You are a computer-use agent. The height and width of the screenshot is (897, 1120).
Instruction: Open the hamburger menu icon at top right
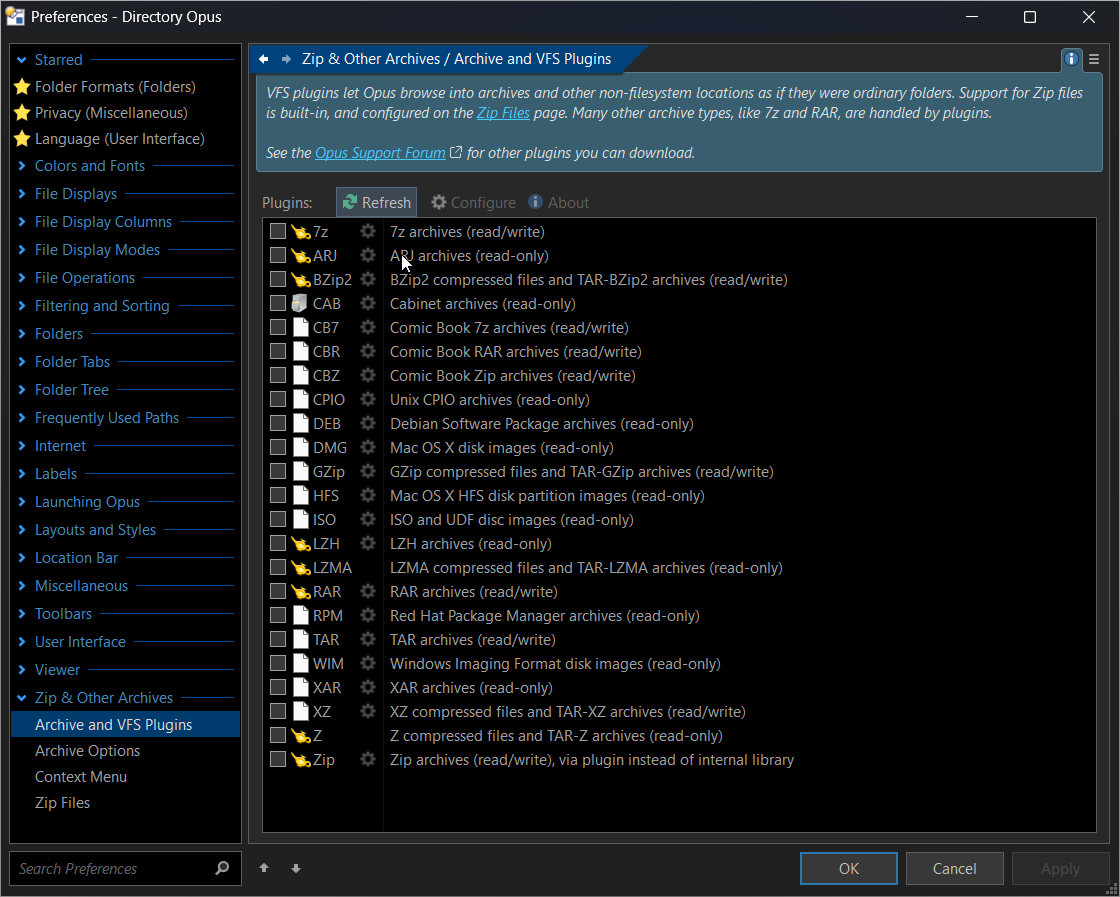tap(1094, 60)
